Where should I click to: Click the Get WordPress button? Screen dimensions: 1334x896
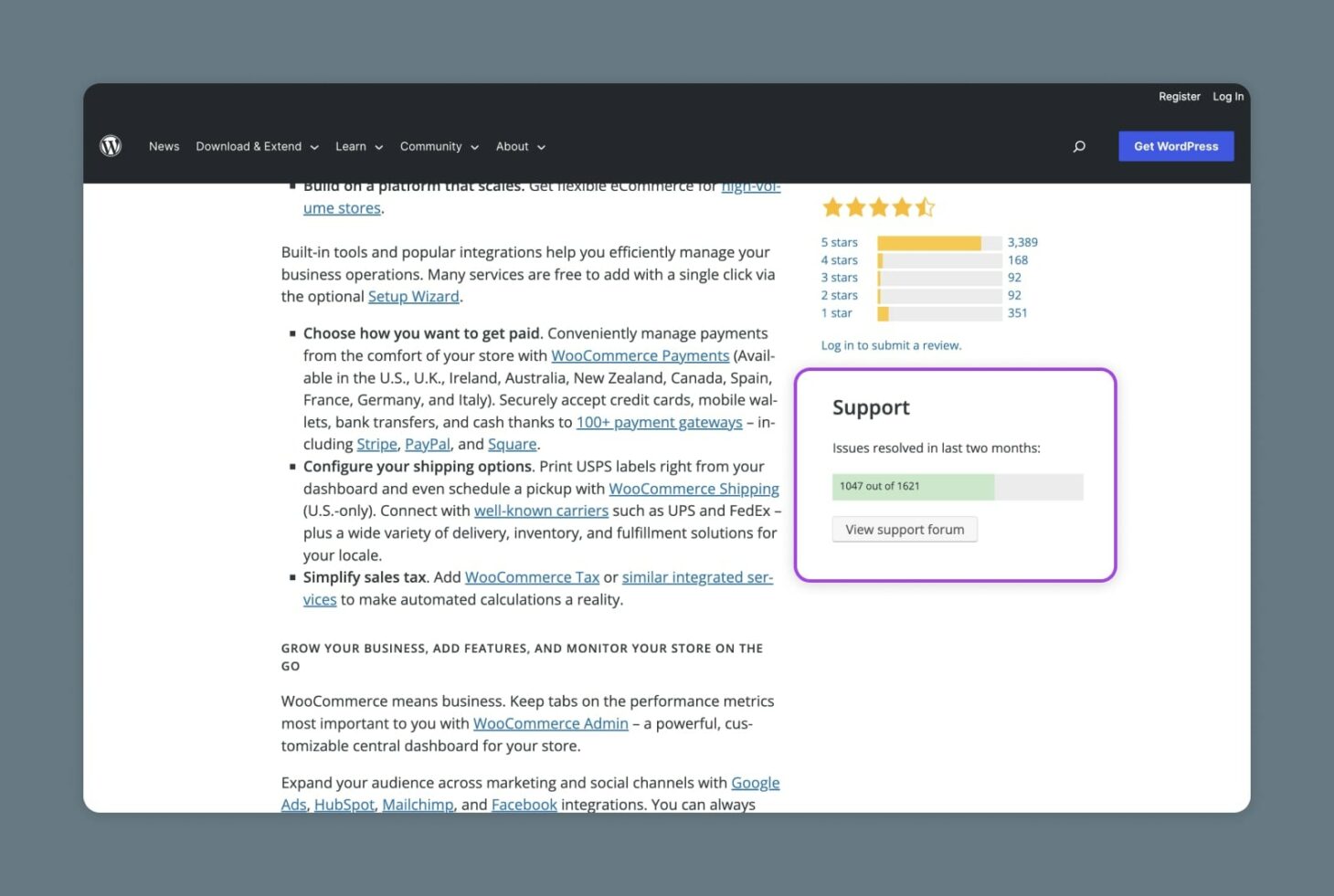pyautogui.click(x=1176, y=146)
